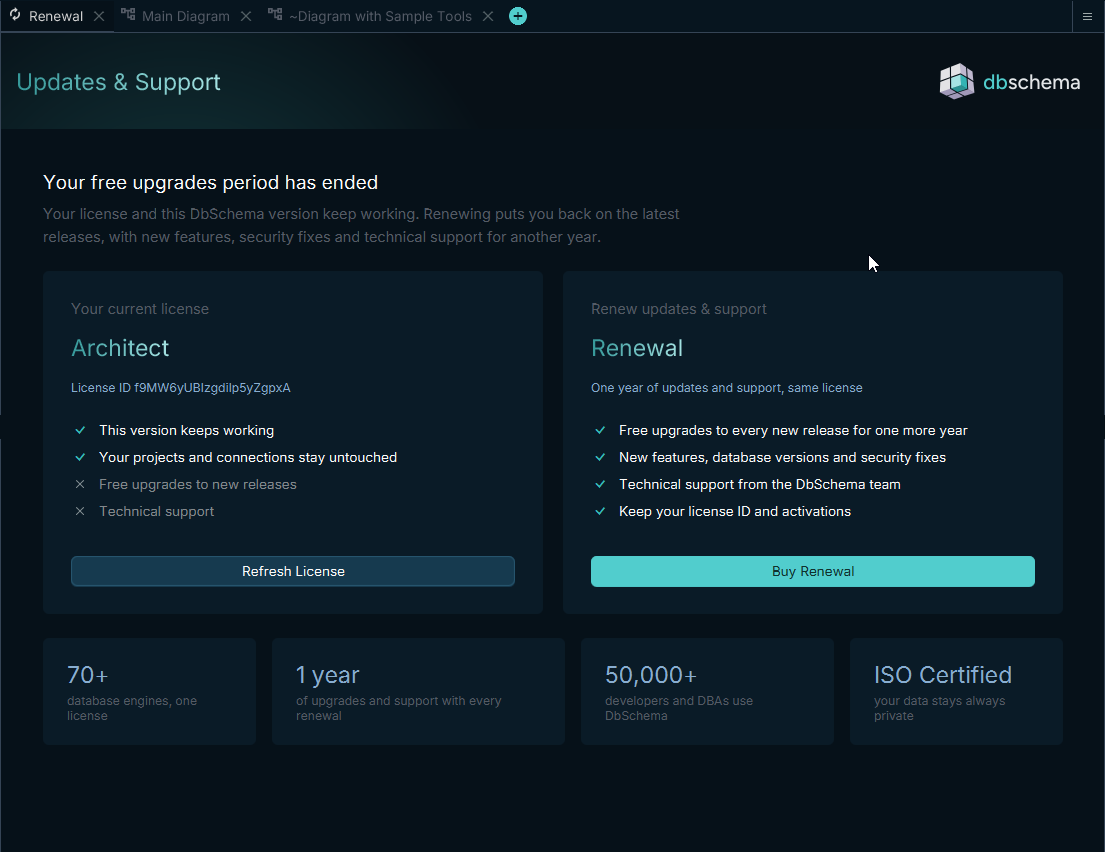Click the '50,000+' developers stat
Image resolution: width=1105 pixels, height=852 pixels.
(707, 691)
